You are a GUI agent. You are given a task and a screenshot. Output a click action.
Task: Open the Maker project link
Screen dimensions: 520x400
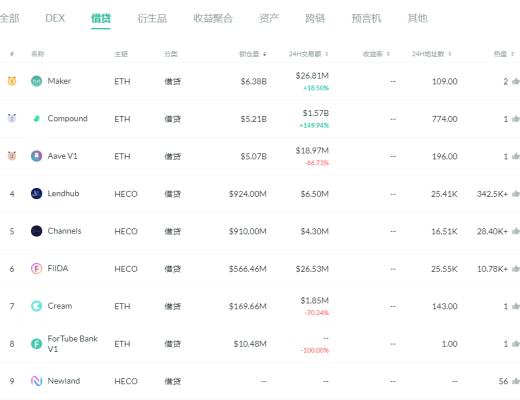[59, 81]
